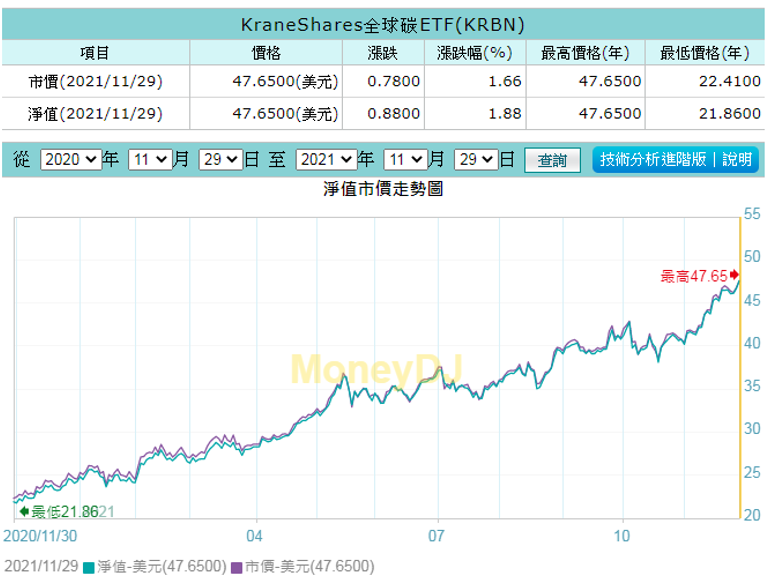
Task: Click the purple 市價 legend color square
Action: [237, 567]
